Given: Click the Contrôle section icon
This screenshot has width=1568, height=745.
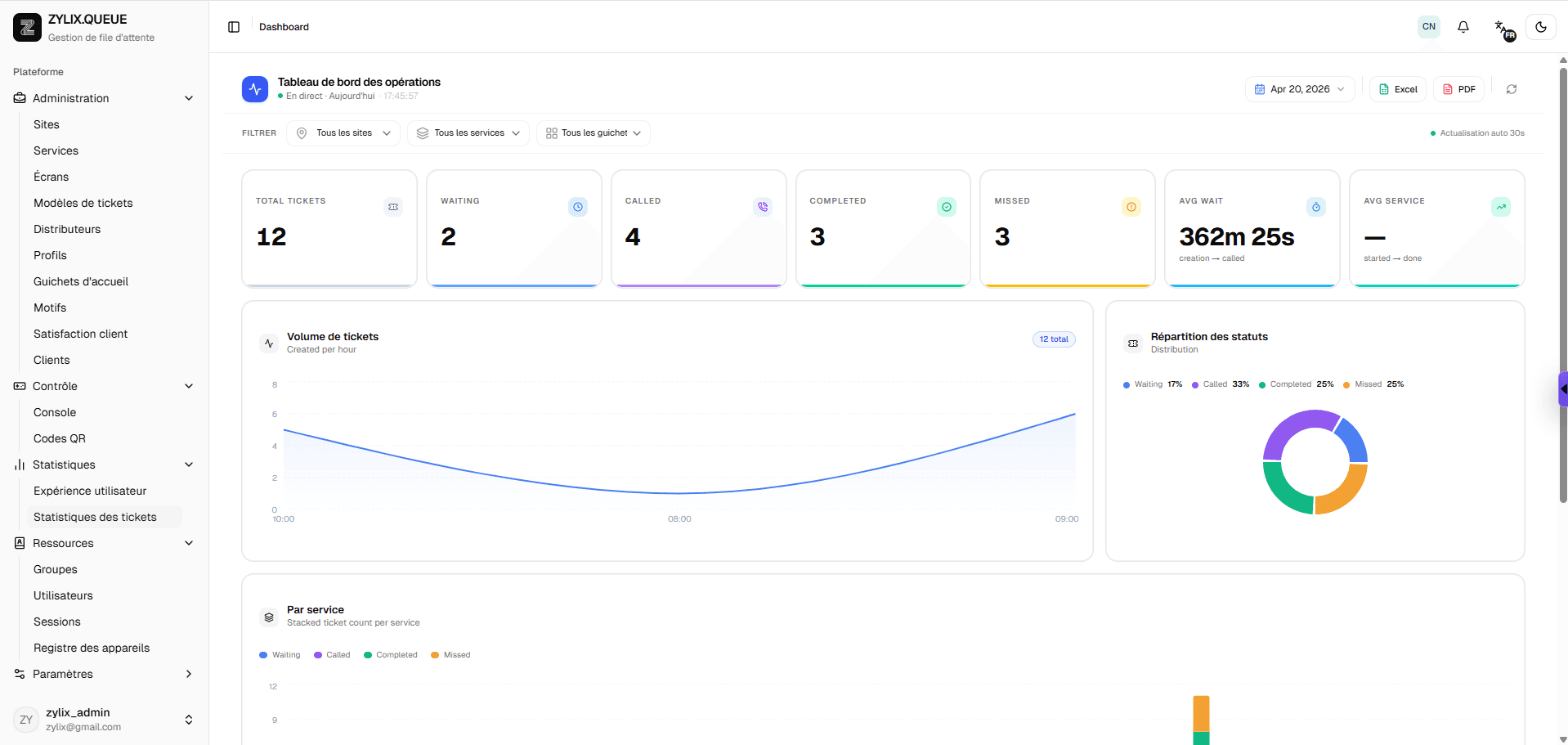Looking at the screenshot, I should (x=20, y=386).
